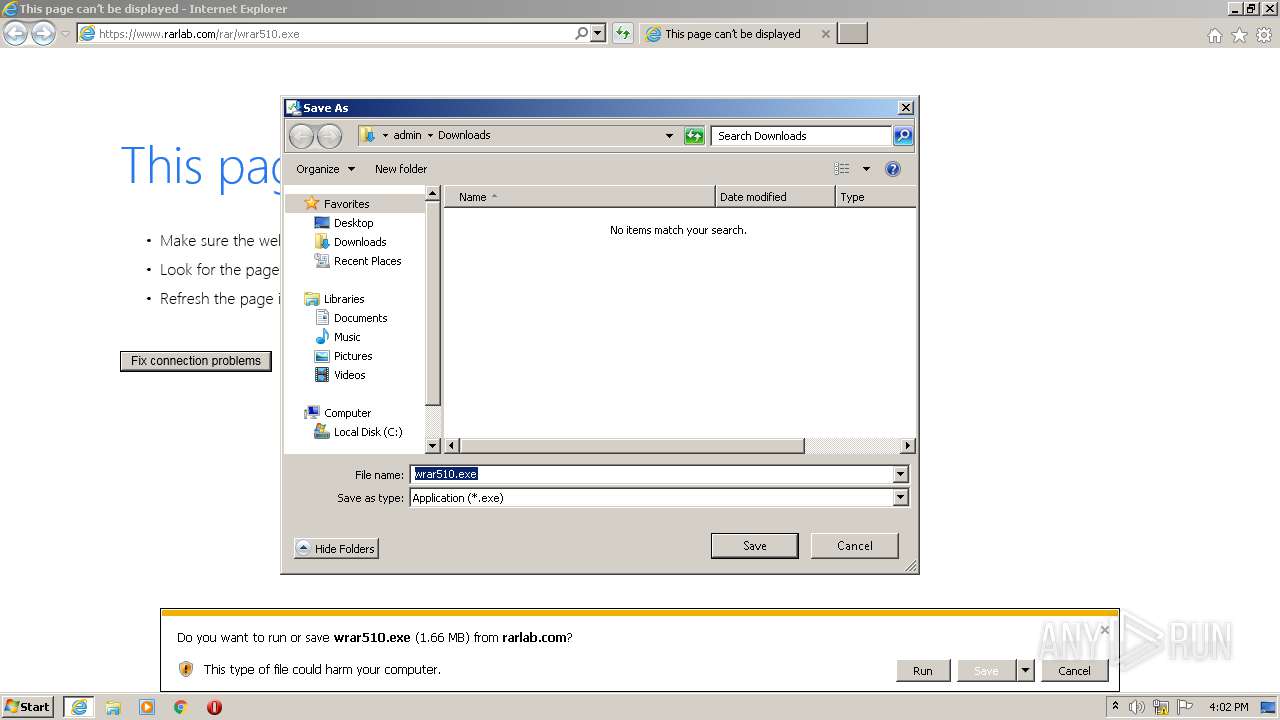Click the Back arrow in Save As dialog
The image size is (1280, 720).
tap(301, 136)
